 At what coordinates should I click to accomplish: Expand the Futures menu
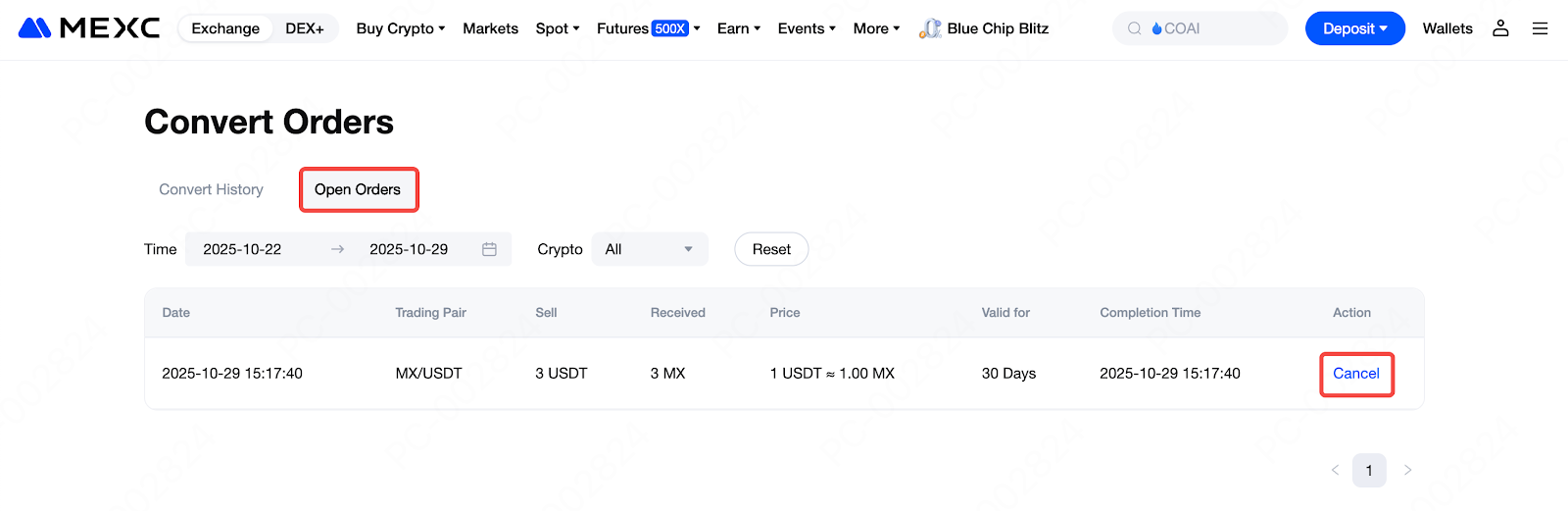(648, 28)
